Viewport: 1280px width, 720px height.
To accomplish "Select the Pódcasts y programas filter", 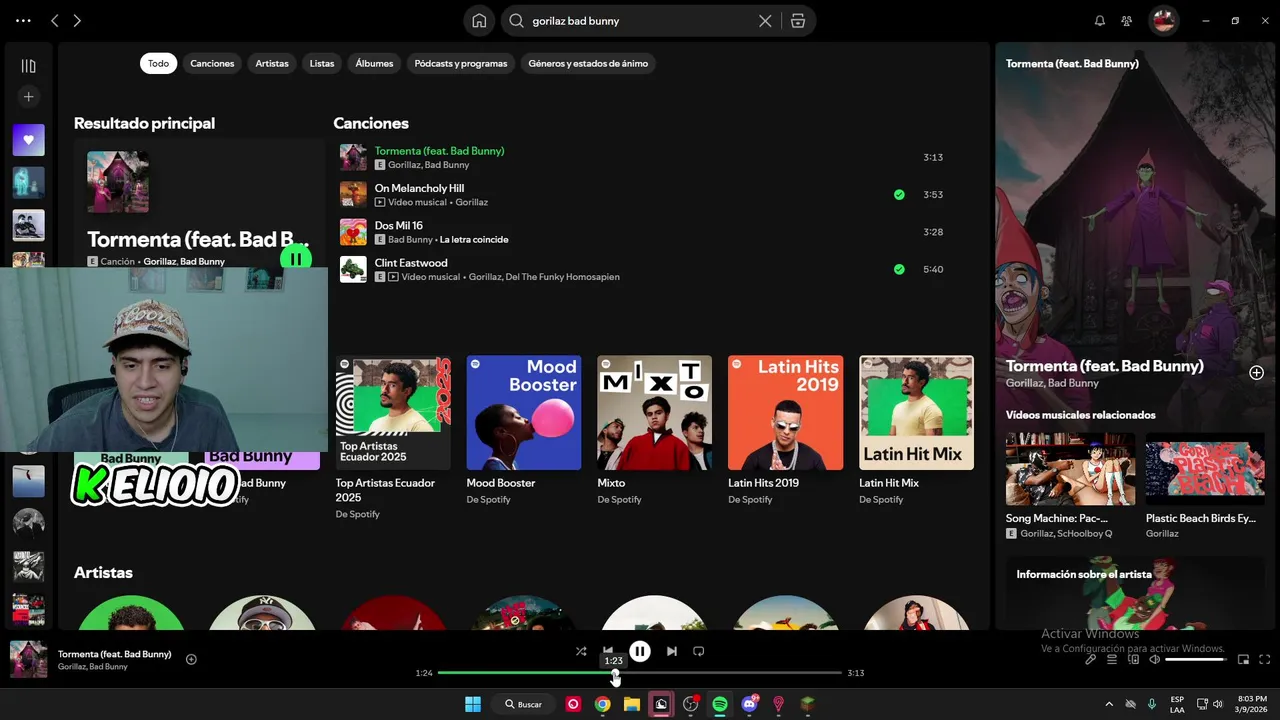I will [461, 63].
